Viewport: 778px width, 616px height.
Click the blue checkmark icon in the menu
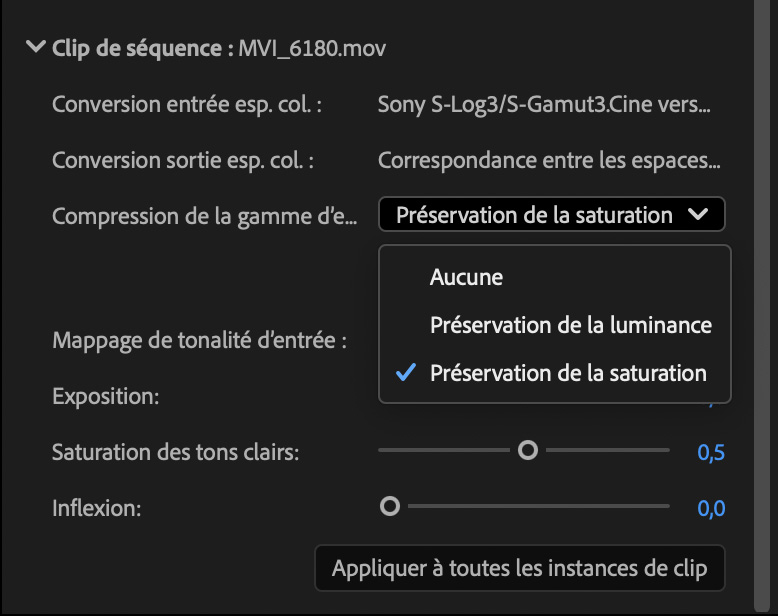click(406, 373)
